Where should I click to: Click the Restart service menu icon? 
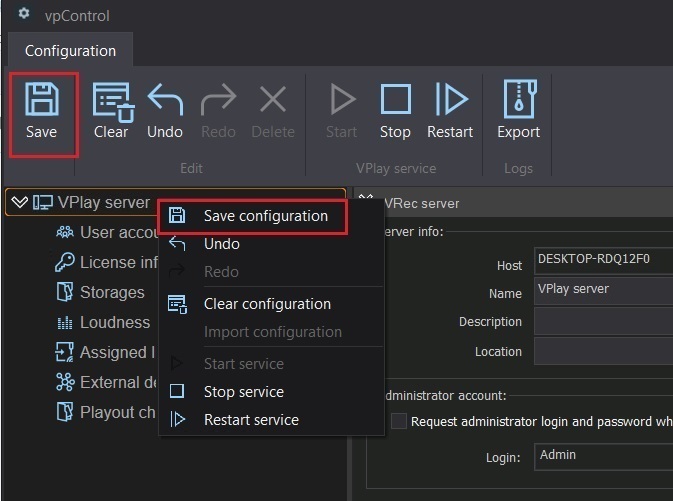[x=177, y=419]
